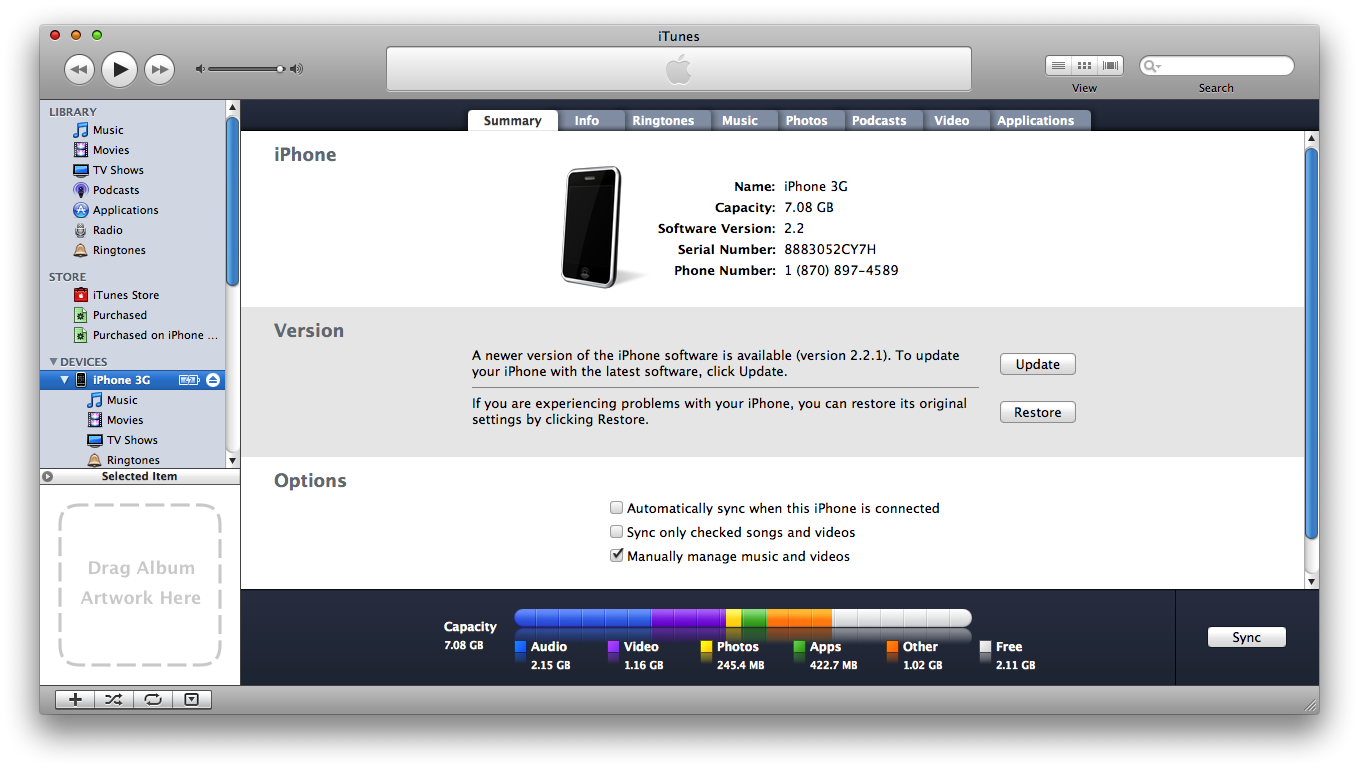Open Applications in the sidebar
The image size is (1359, 769).
125,210
